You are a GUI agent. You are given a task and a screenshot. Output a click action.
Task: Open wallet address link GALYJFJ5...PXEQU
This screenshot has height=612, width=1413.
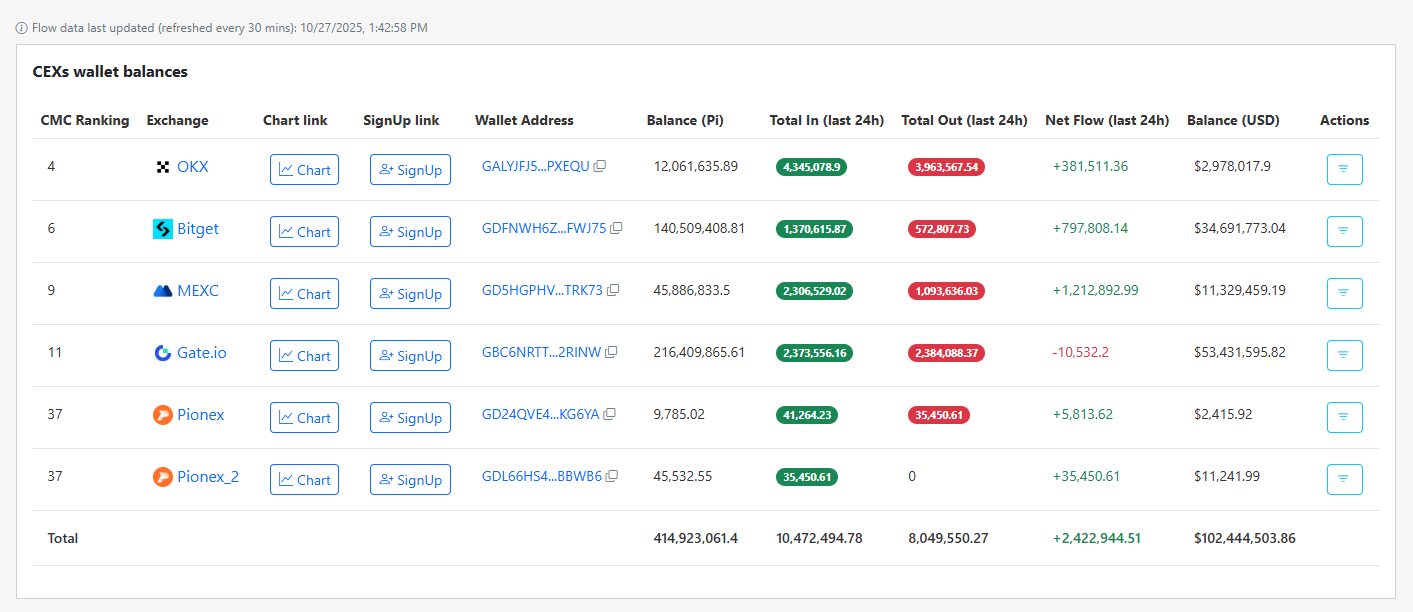[537, 166]
